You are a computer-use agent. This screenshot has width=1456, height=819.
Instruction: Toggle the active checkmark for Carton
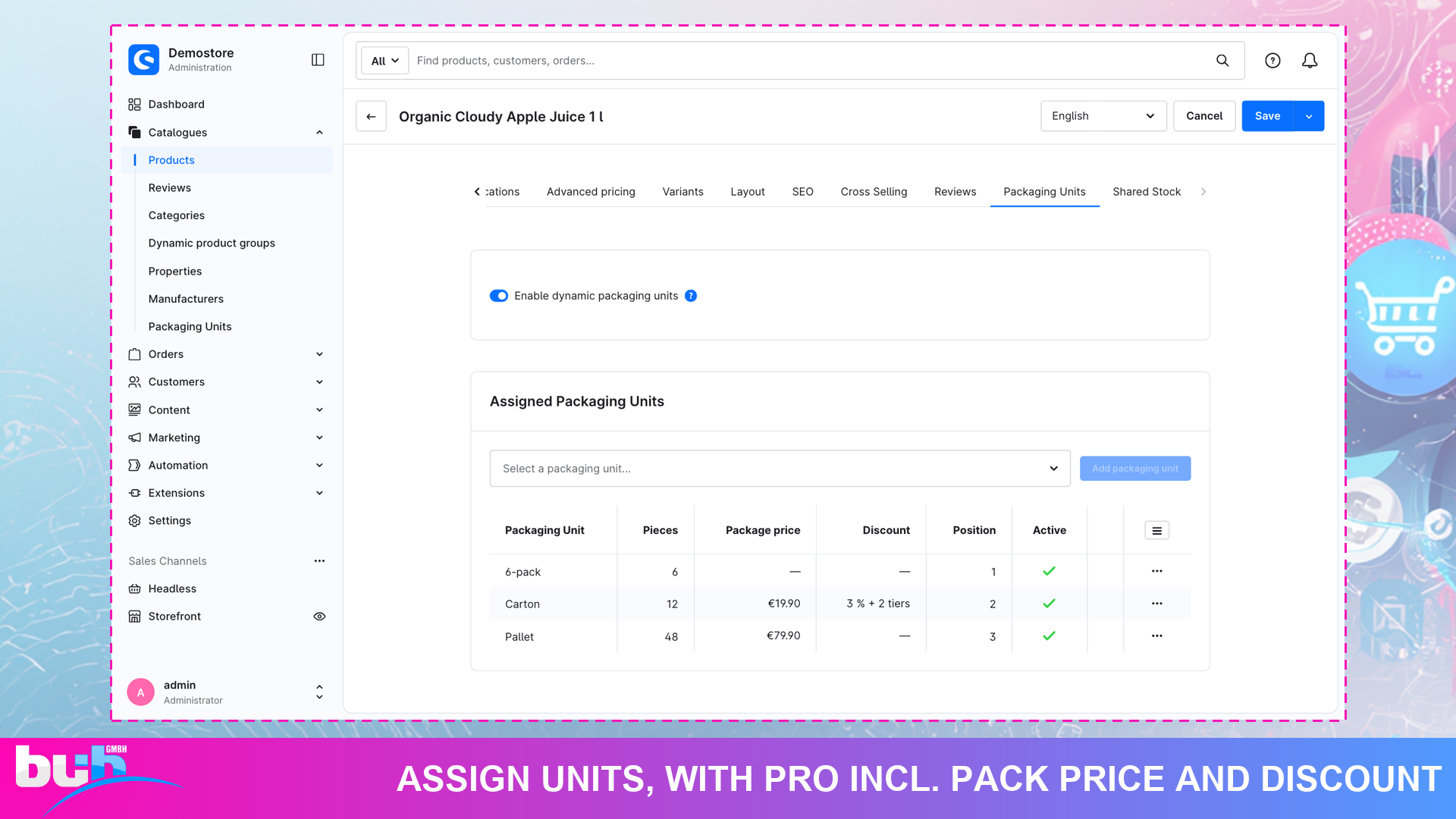point(1049,604)
